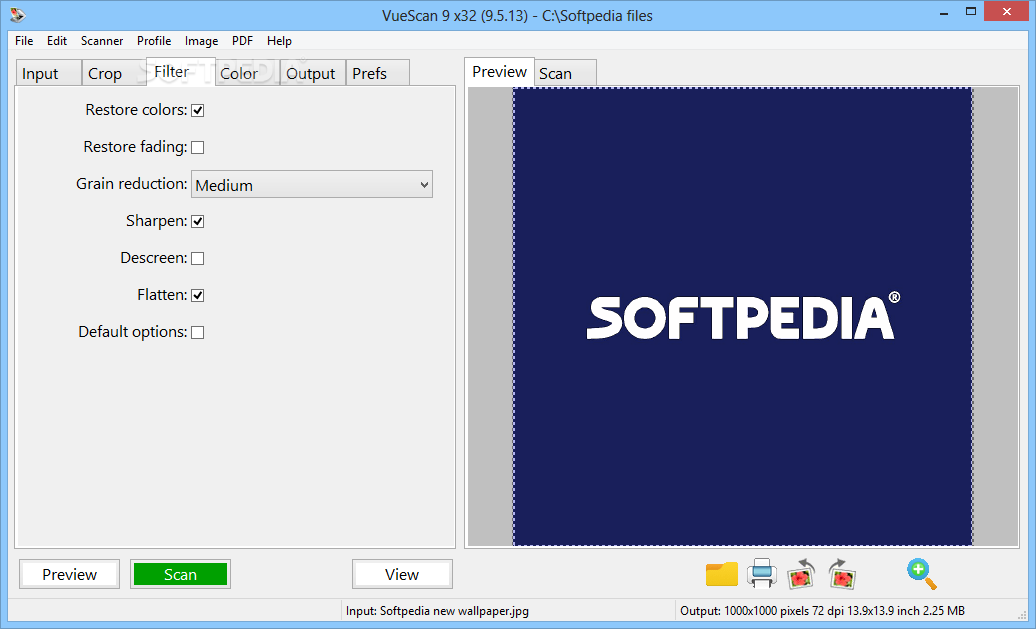Screen dimensions: 1036x629
Task: Click the Grain reduction label
Action: 131,184
